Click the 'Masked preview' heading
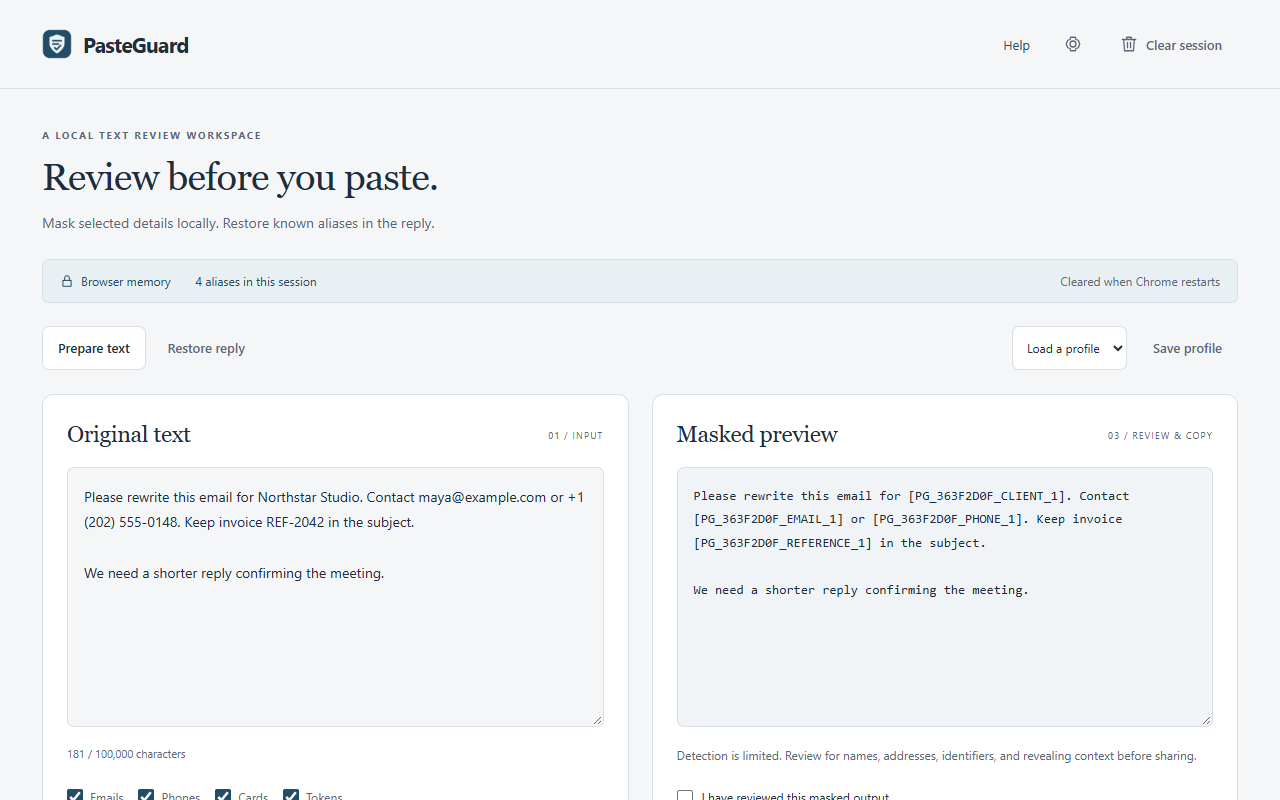 [757, 434]
